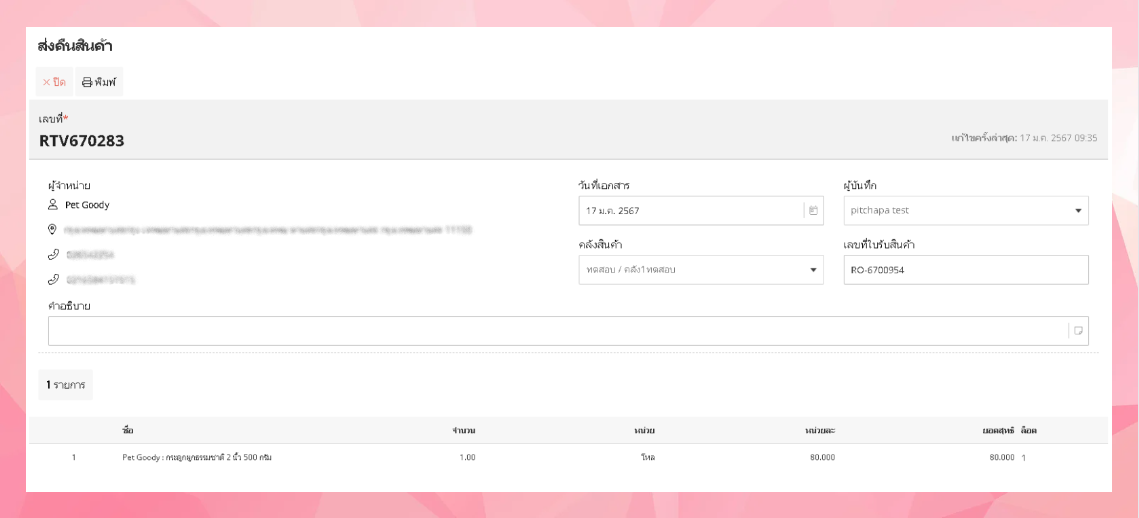This screenshot has width=1139, height=518.
Task: Expand the คลังสินค้า warehouse dropdown
Action: pos(812,270)
